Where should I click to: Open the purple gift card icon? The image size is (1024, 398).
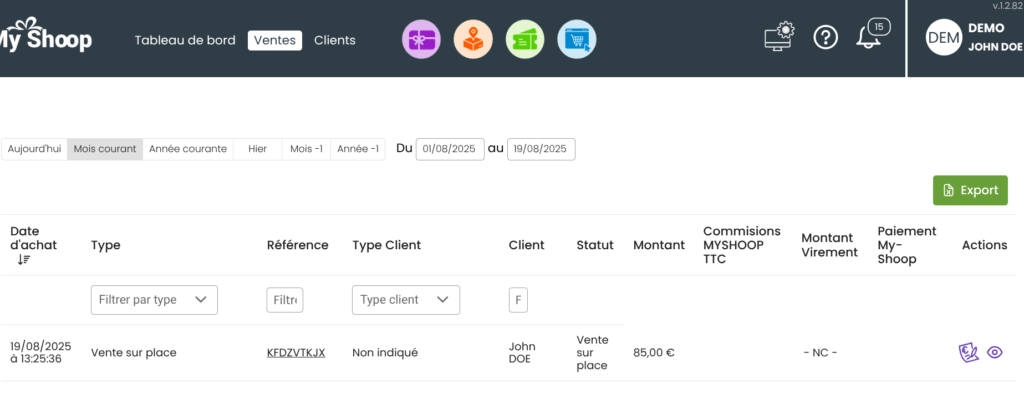pos(421,40)
